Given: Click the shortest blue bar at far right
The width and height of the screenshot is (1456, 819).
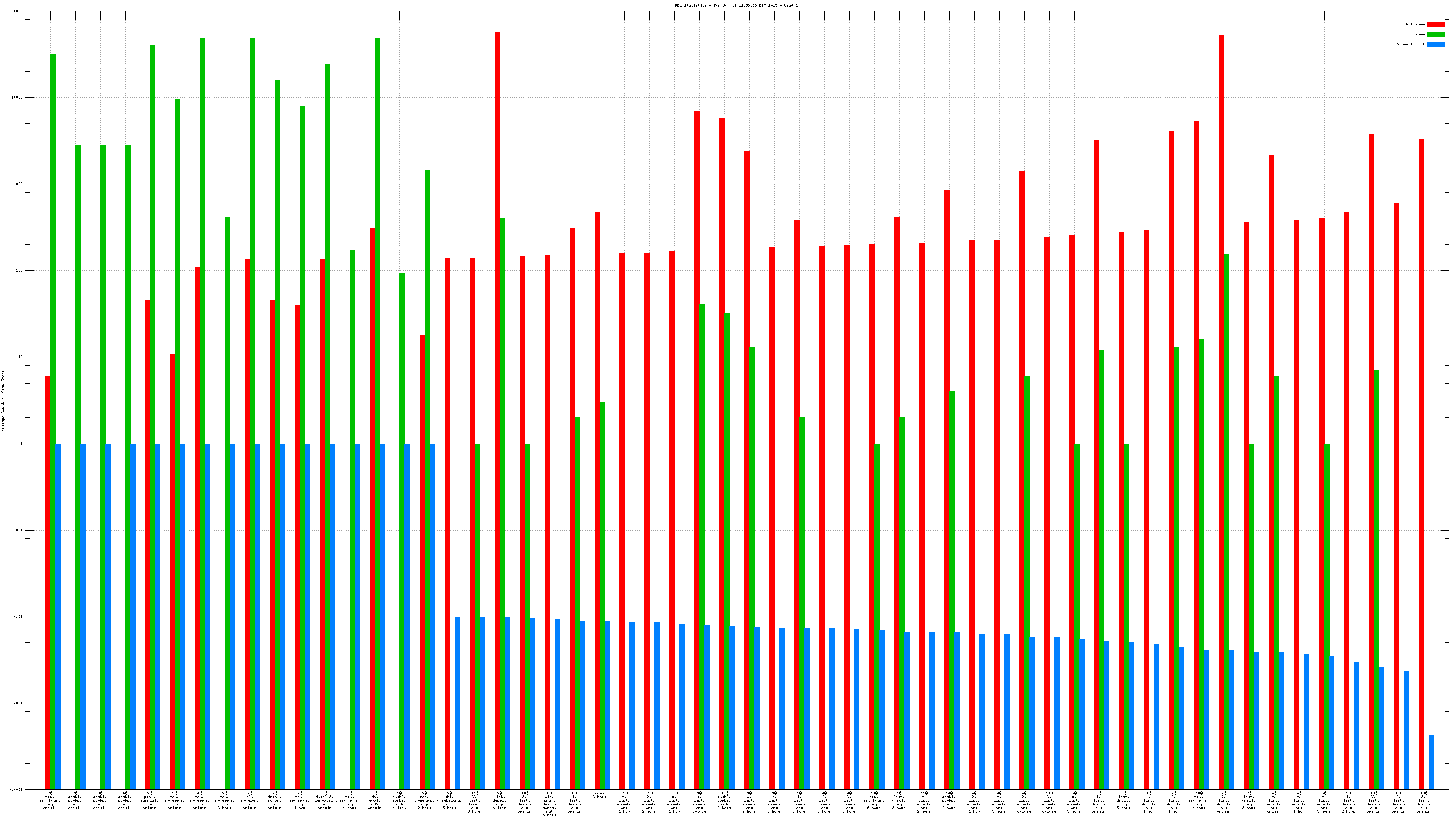Looking at the screenshot, I should point(1431,762).
